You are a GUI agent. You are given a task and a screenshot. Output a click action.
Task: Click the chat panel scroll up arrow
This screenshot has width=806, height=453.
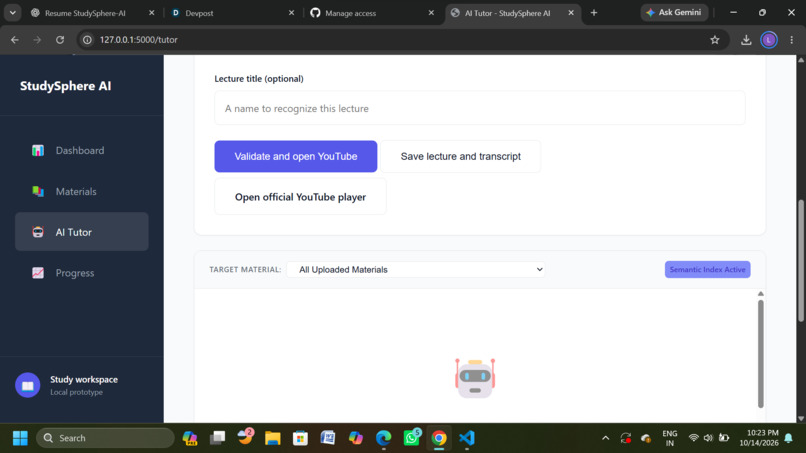(x=760, y=294)
